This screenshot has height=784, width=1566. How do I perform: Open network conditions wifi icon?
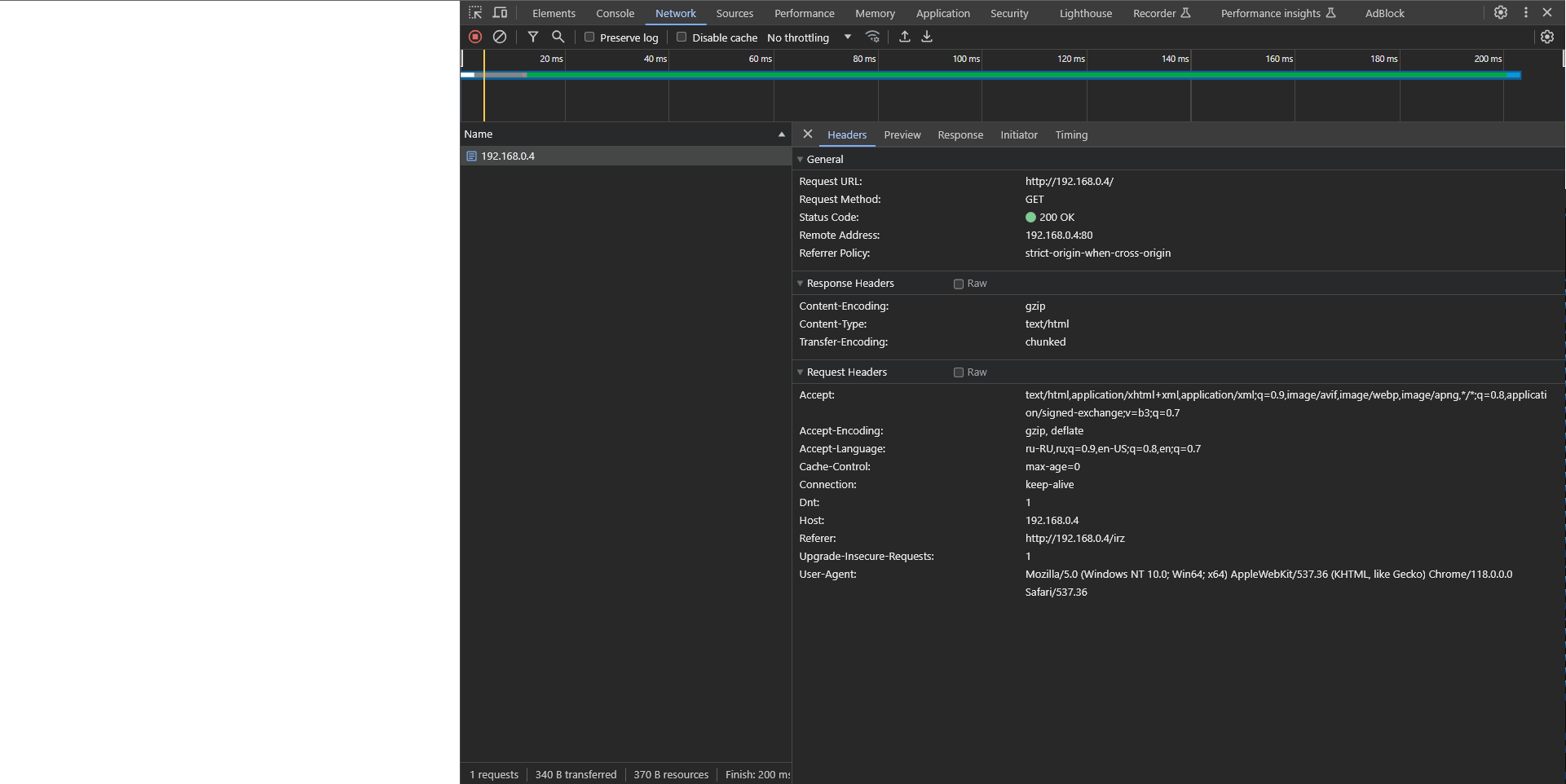click(873, 37)
